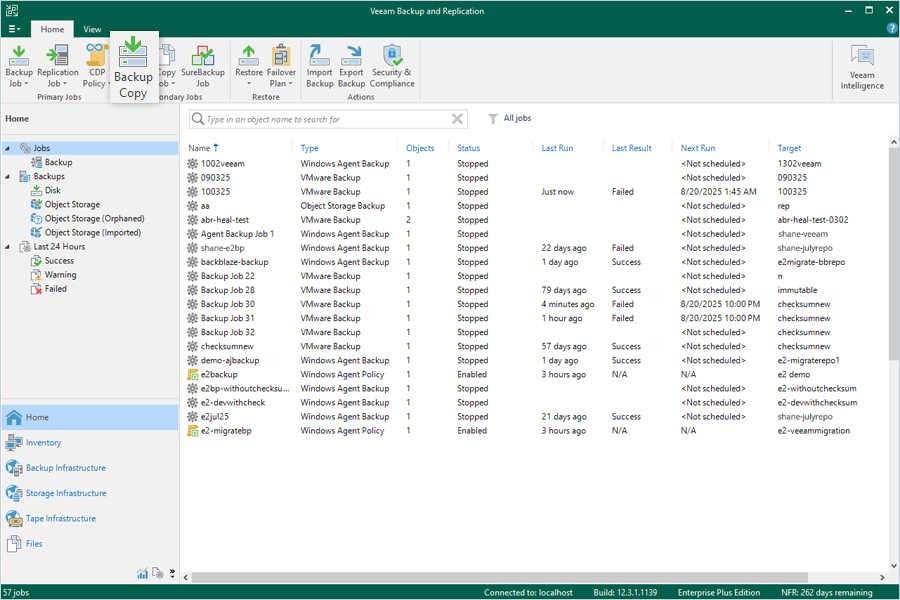Screen dimensions: 900x600
Task: Select Object Storage (Imported) item
Action: tap(86, 233)
